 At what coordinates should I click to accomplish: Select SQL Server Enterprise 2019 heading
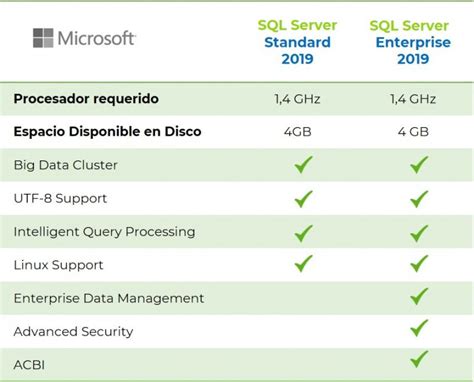[413, 42]
